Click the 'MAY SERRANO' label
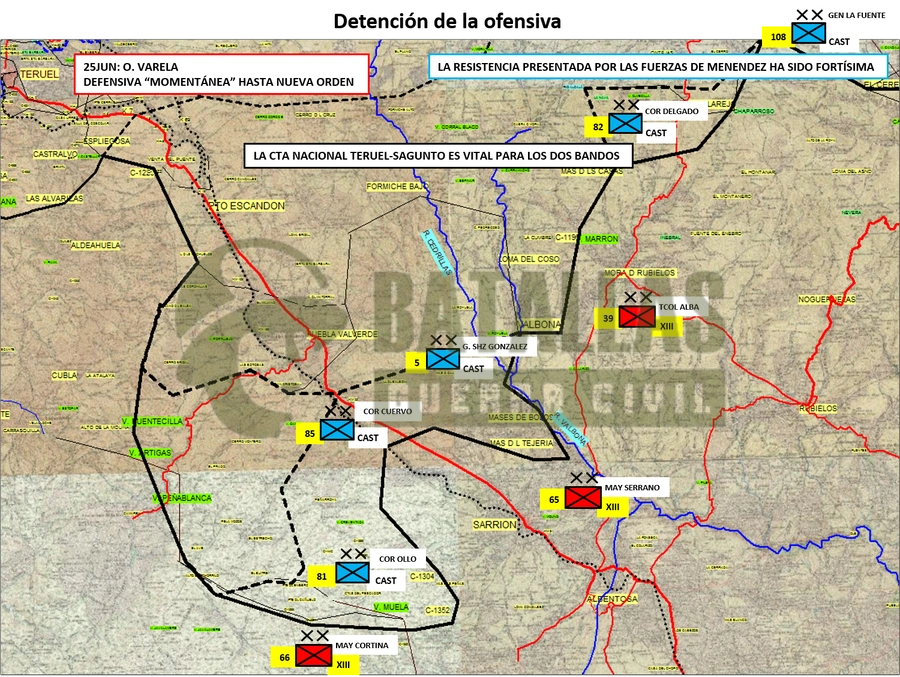 [x=632, y=488]
